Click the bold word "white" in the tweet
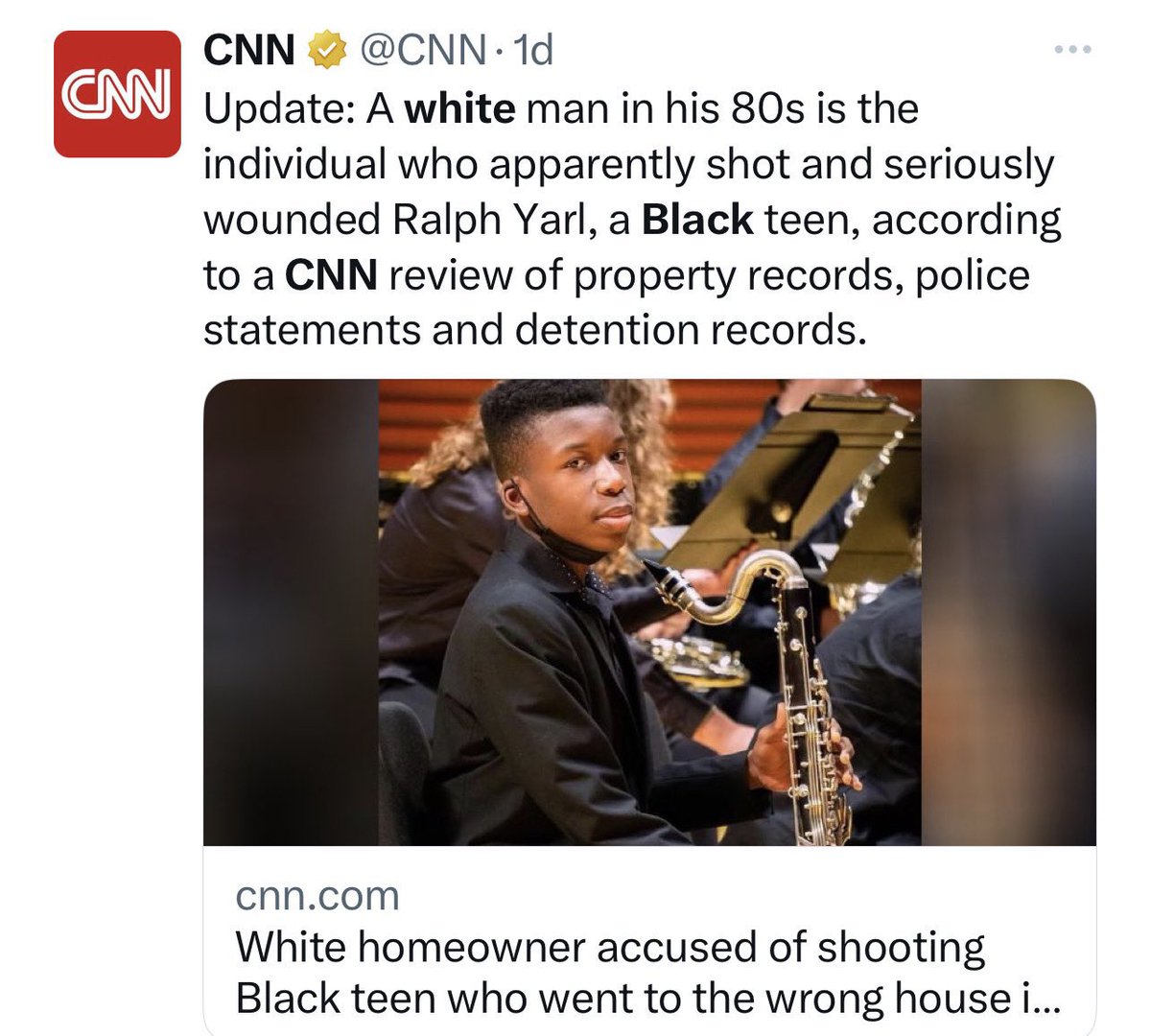The height and width of the screenshot is (1036, 1151). 459,107
